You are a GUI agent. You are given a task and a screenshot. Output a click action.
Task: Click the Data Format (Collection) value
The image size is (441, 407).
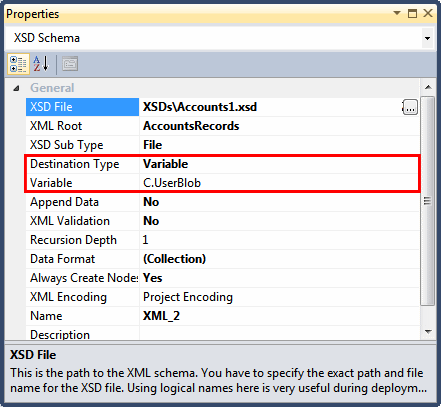pos(174,259)
